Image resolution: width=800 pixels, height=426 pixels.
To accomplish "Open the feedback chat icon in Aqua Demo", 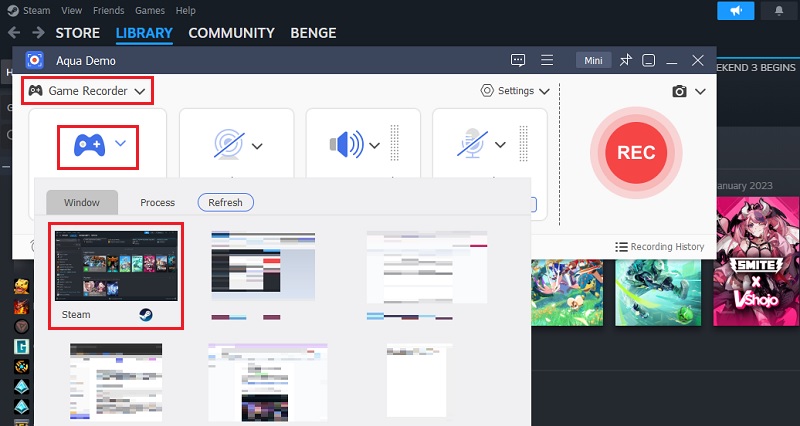I will (518, 60).
